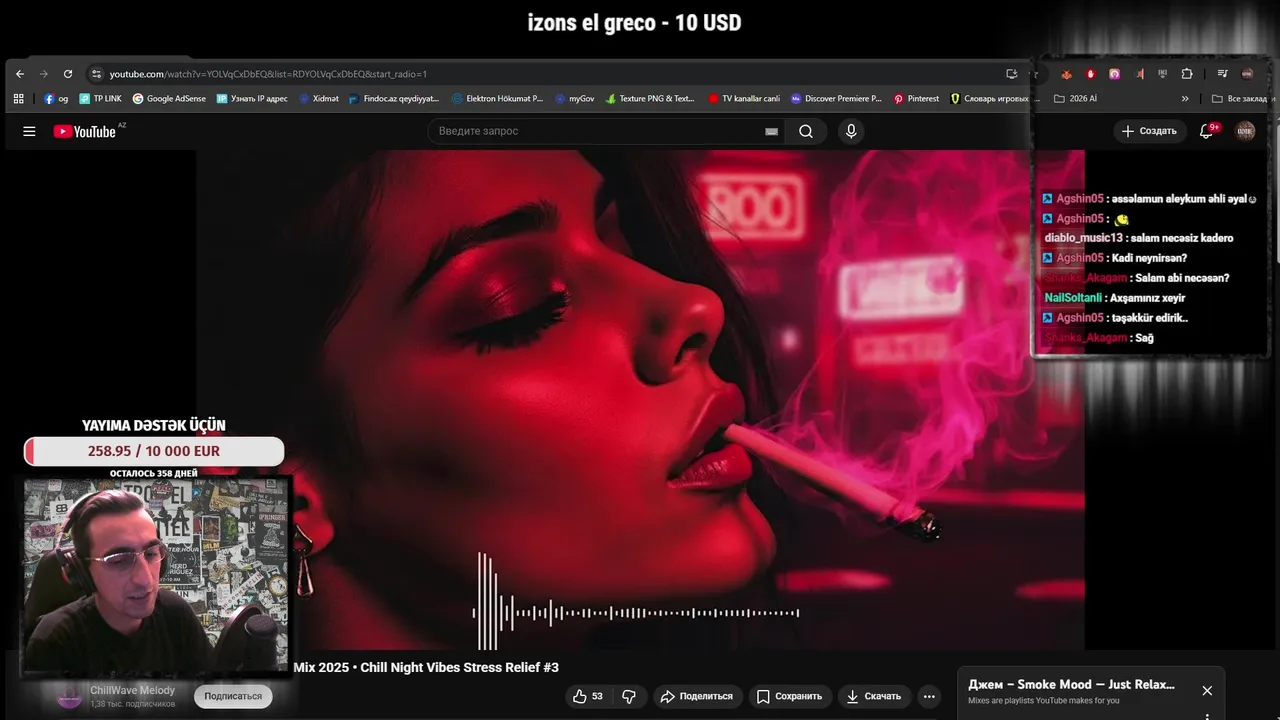The image size is (1280, 720).
Task: Open the Discover Premiere bookmark
Action: 836,99
